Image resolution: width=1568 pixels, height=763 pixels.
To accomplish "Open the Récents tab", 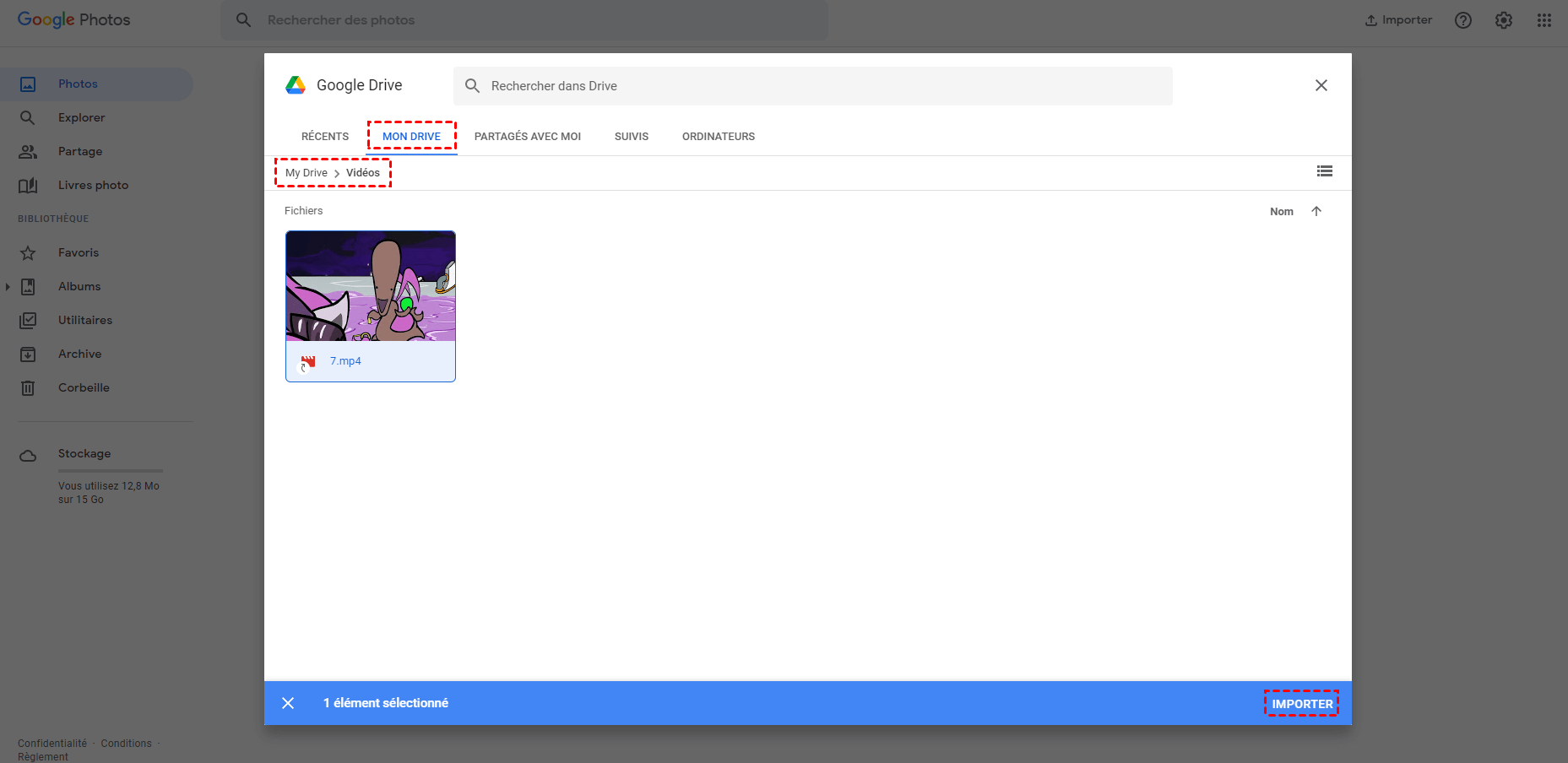I will click(x=325, y=137).
